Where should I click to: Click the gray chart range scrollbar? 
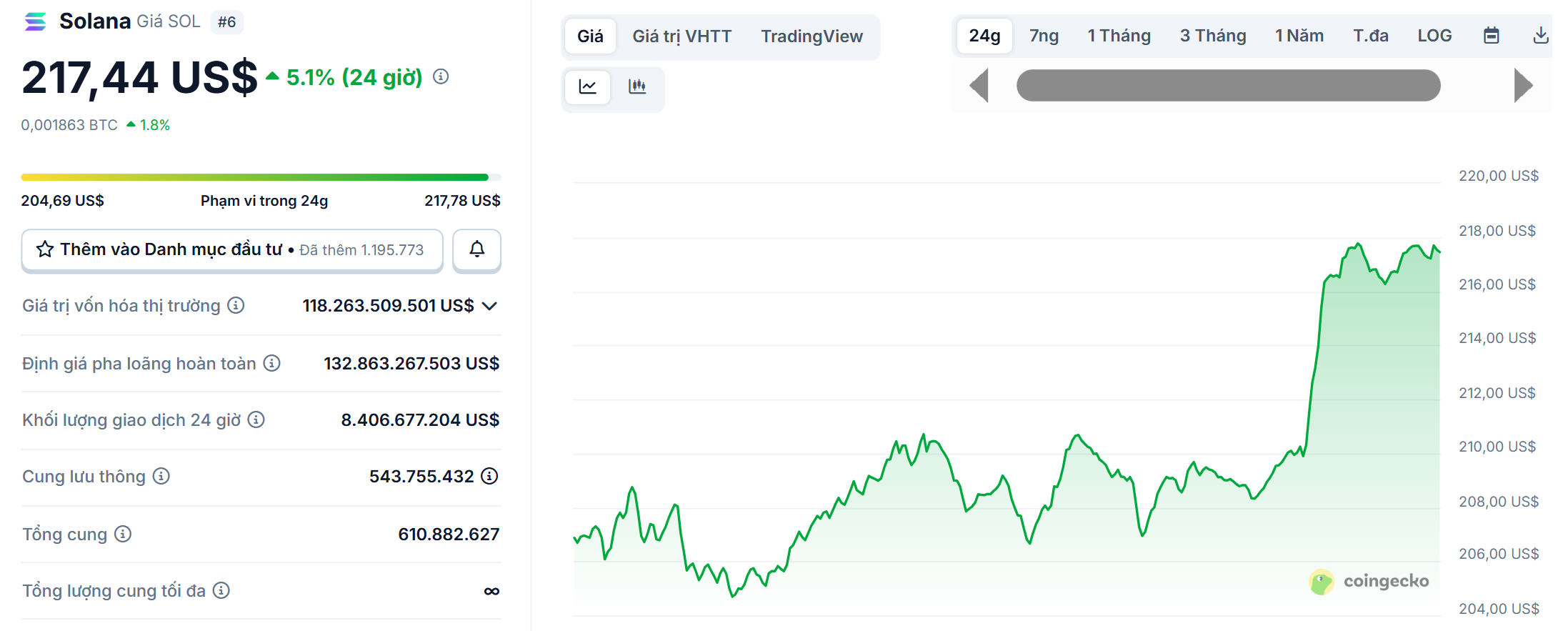[1228, 86]
